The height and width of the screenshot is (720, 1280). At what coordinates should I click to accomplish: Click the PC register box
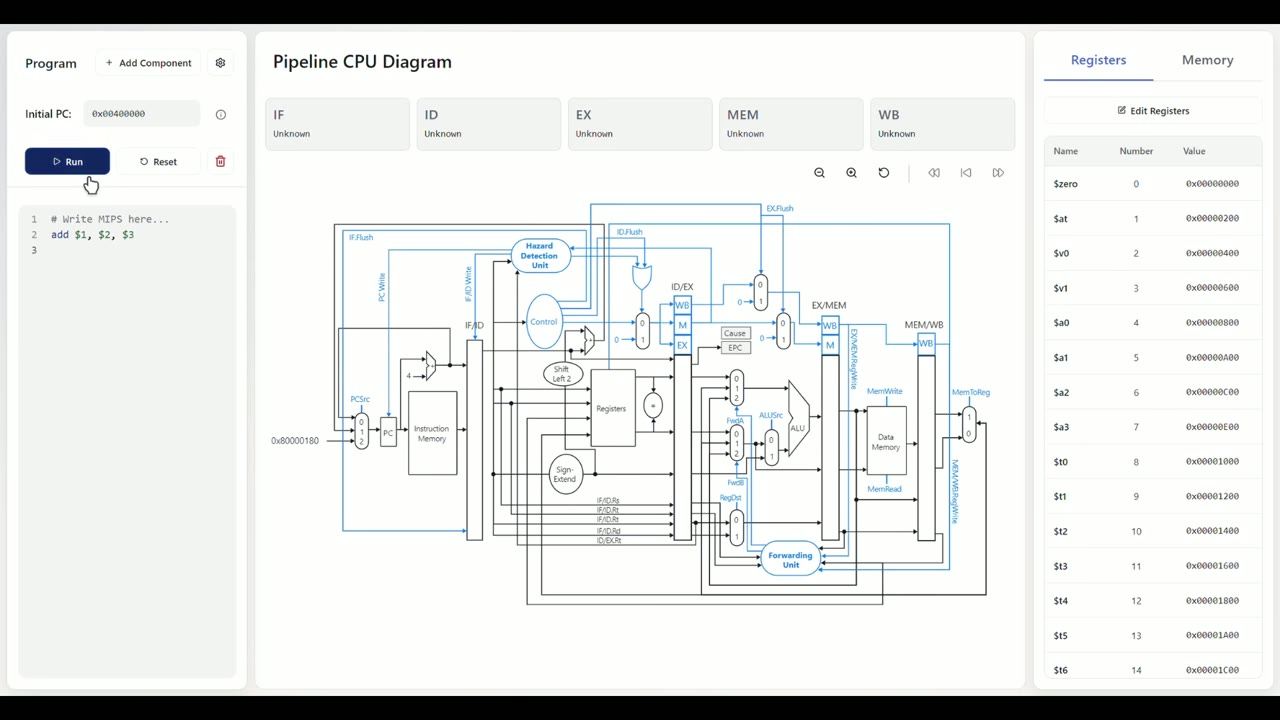pos(388,433)
